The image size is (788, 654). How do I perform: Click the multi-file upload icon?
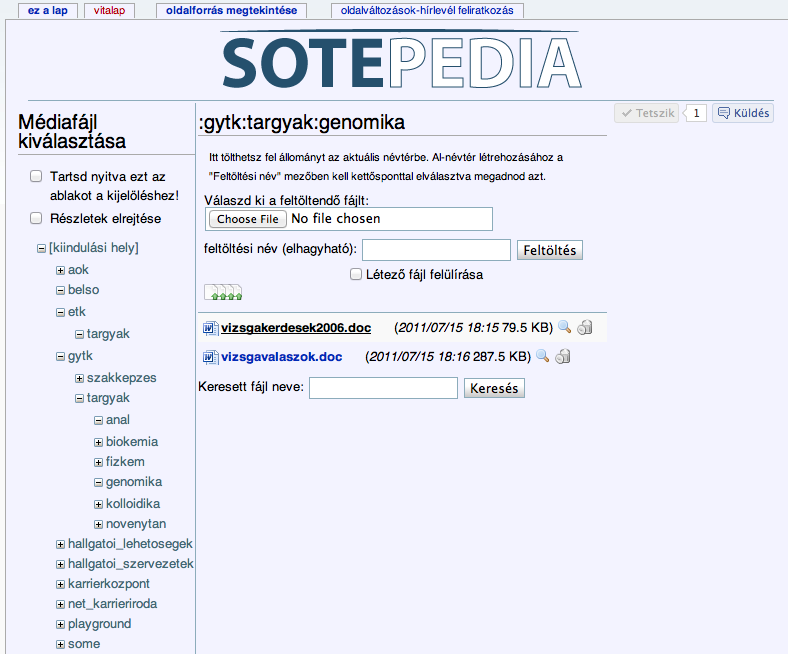[223, 293]
